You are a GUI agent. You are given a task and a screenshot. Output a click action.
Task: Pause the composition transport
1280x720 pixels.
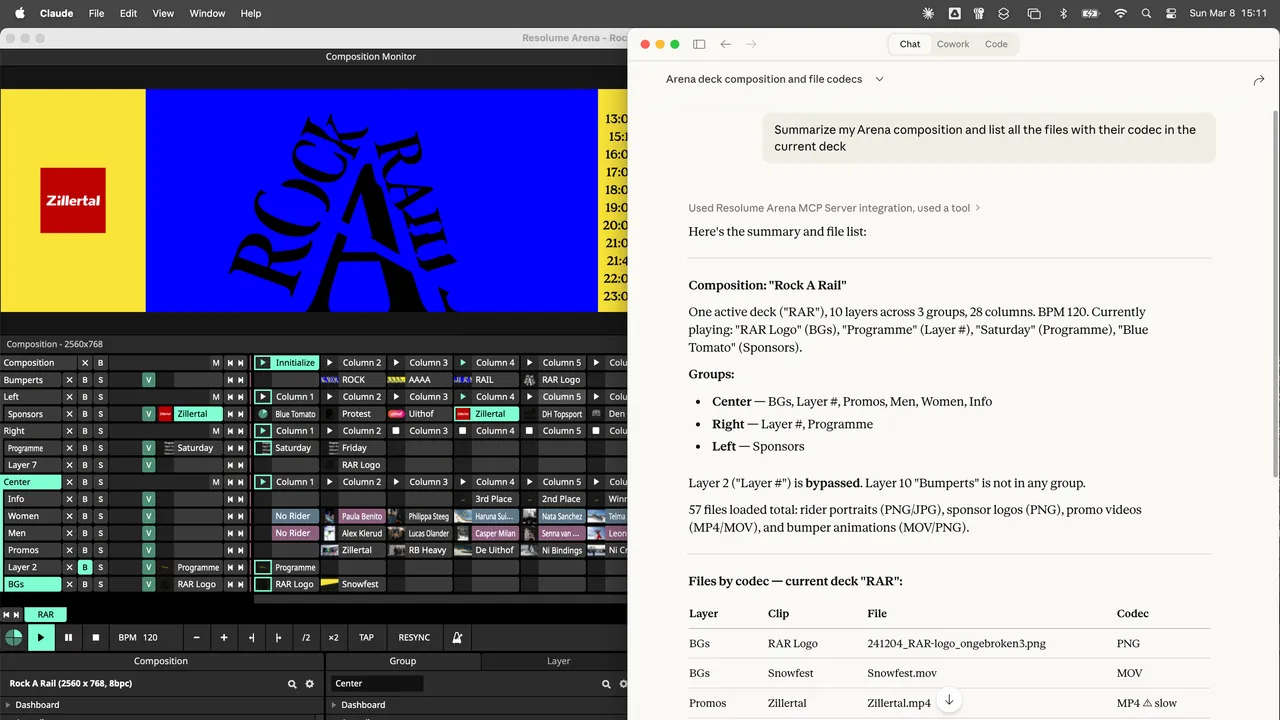[68, 637]
